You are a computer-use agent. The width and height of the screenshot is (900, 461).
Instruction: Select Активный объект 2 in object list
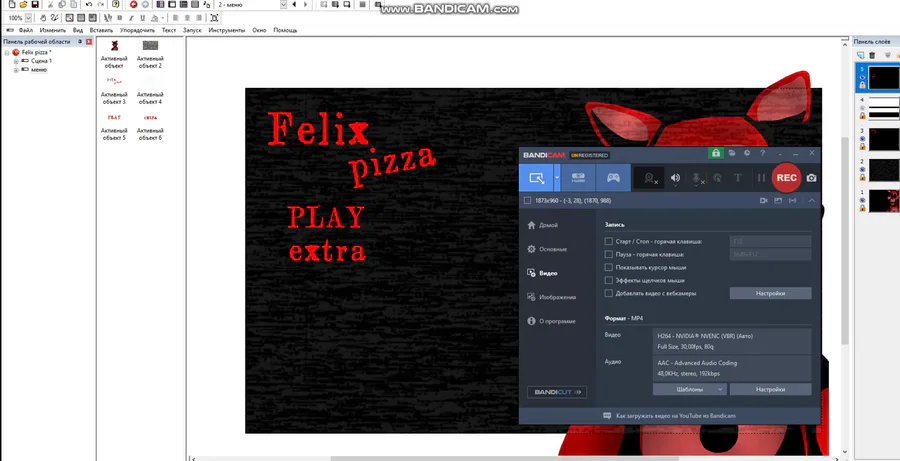(150, 53)
